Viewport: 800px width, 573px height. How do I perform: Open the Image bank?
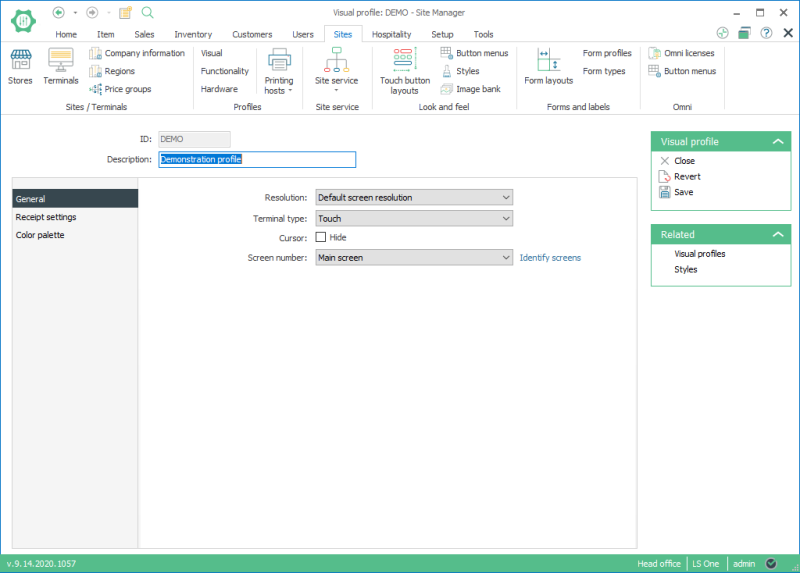click(x=471, y=89)
